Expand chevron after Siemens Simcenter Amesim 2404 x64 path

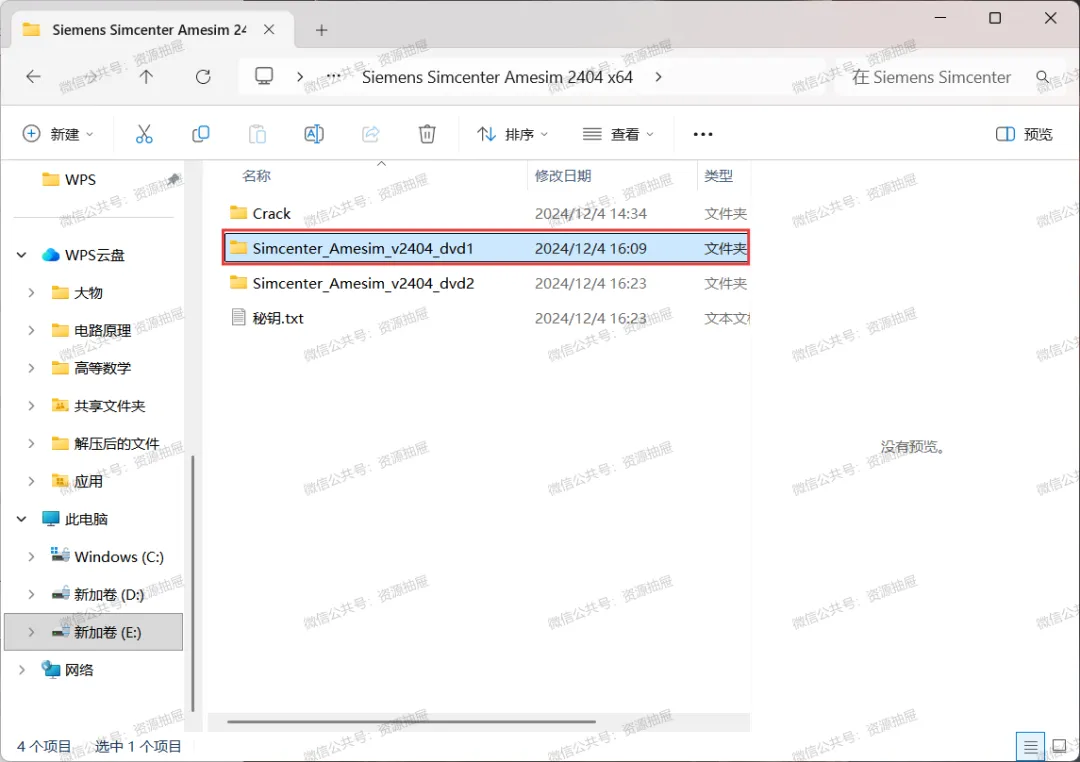(x=658, y=76)
